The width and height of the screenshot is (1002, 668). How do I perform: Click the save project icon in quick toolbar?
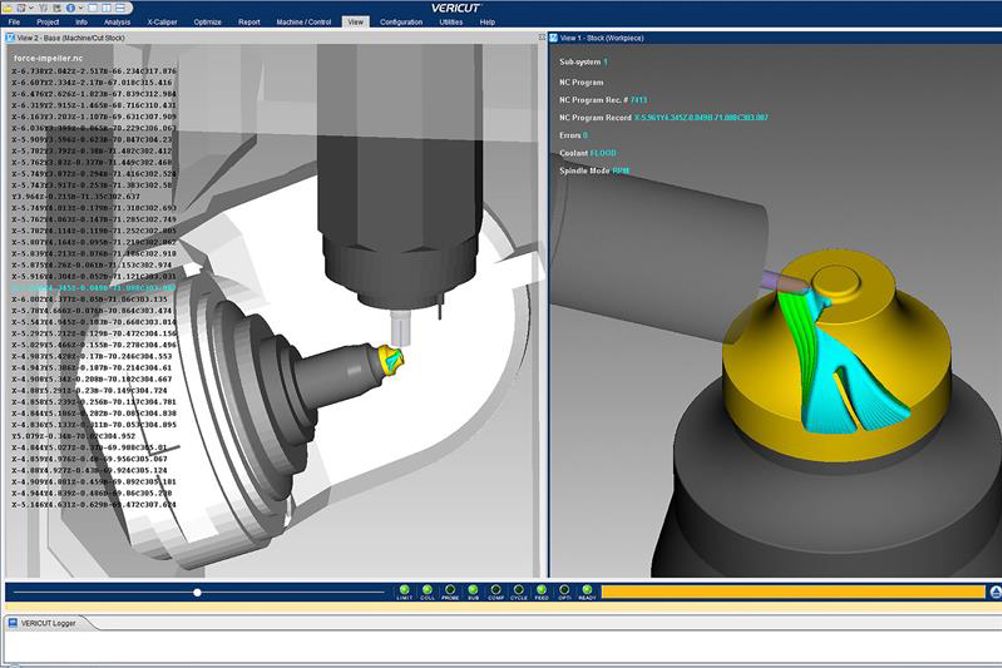[21, 8]
